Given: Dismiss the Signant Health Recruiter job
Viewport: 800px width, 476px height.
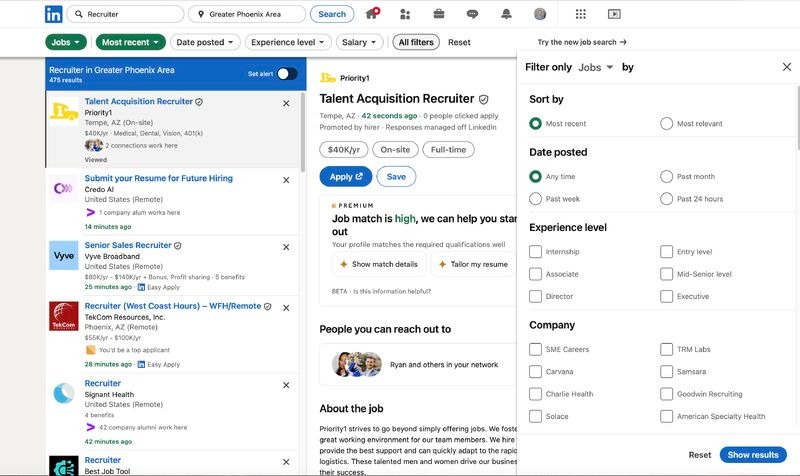Looking at the screenshot, I should pos(286,385).
